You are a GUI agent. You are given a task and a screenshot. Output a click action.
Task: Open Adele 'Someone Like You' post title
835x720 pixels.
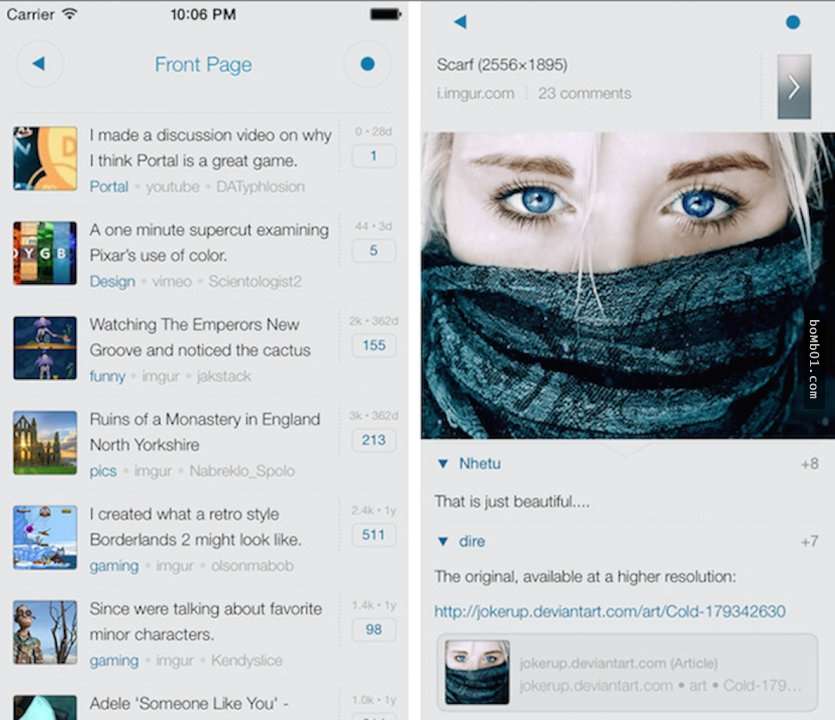[189, 703]
